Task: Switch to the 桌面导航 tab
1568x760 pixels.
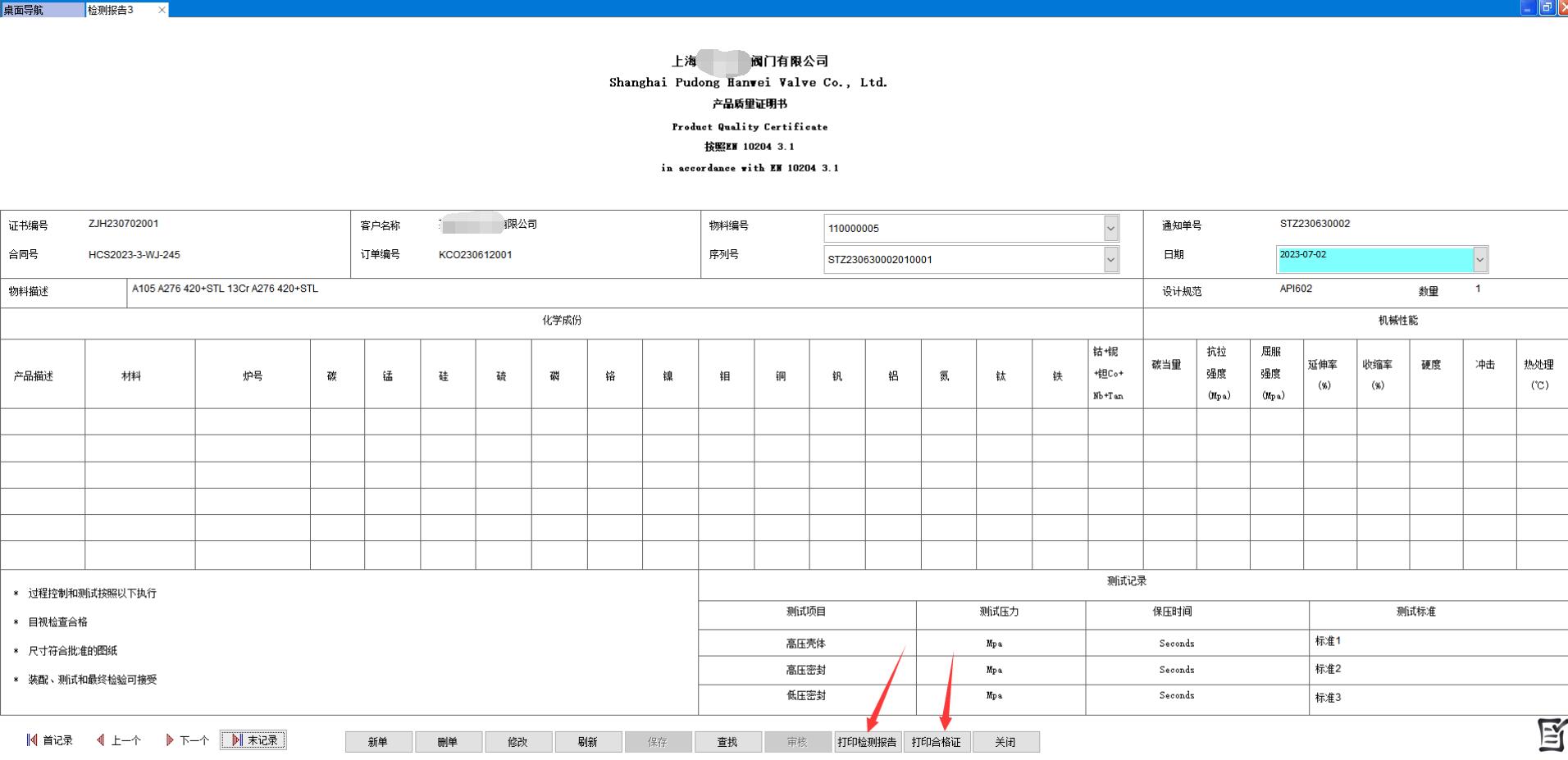Action: pyautogui.click(x=41, y=10)
